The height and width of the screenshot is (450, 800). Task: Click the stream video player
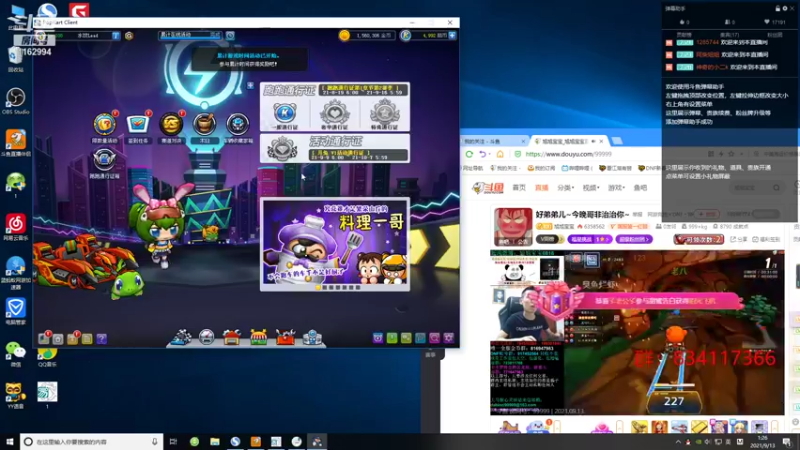[637, 332]
